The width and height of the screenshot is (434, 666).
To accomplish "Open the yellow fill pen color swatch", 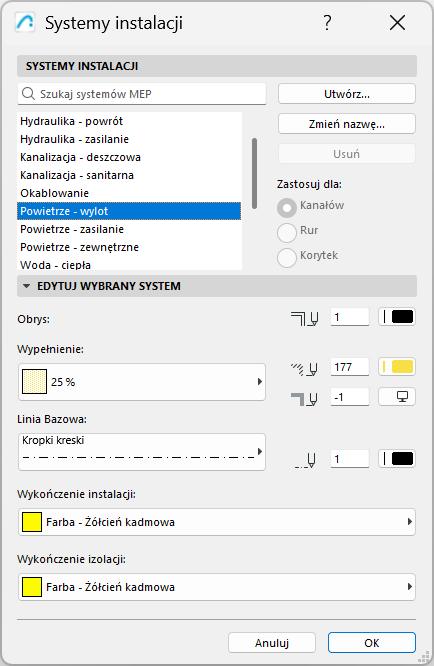I will pyautogui.click(x=397, y=367).
